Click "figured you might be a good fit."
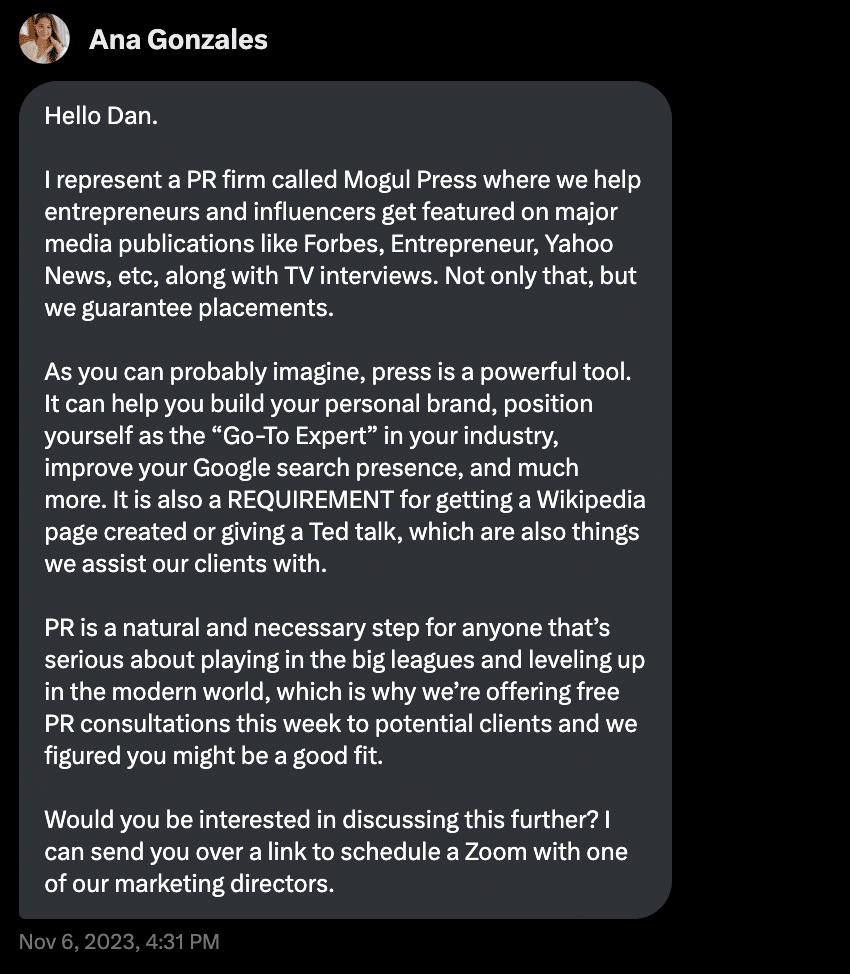 click(x=213, y=756)
